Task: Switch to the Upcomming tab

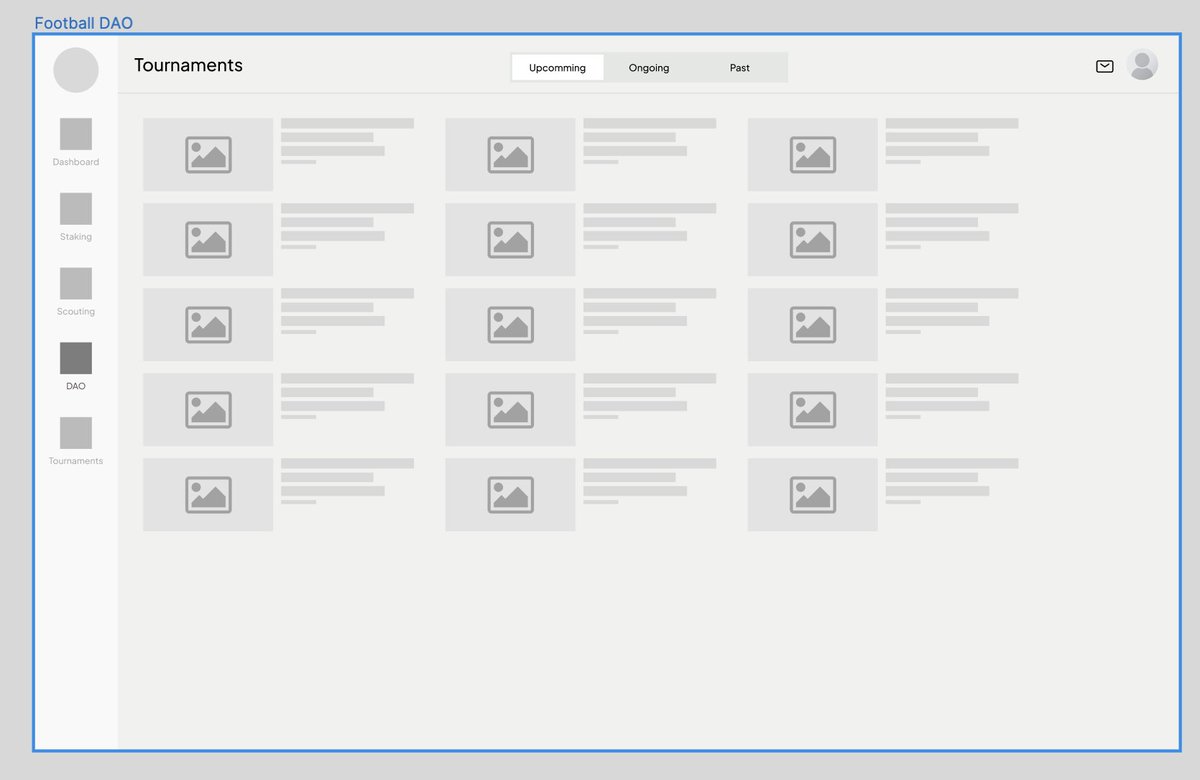Action: click(557, 68)
